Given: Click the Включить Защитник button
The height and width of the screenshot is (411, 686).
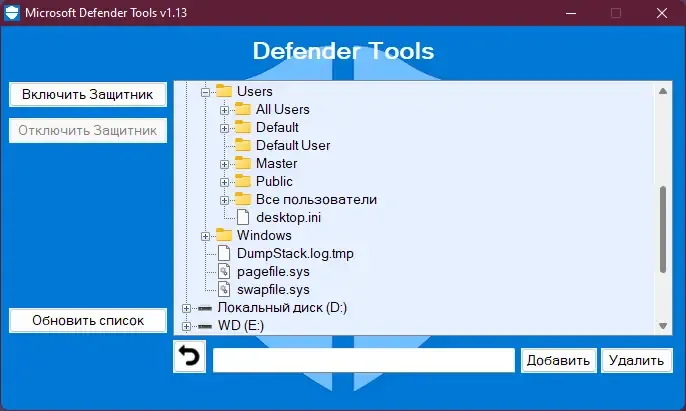Looking at the screenshot, I should pos(88,94).
